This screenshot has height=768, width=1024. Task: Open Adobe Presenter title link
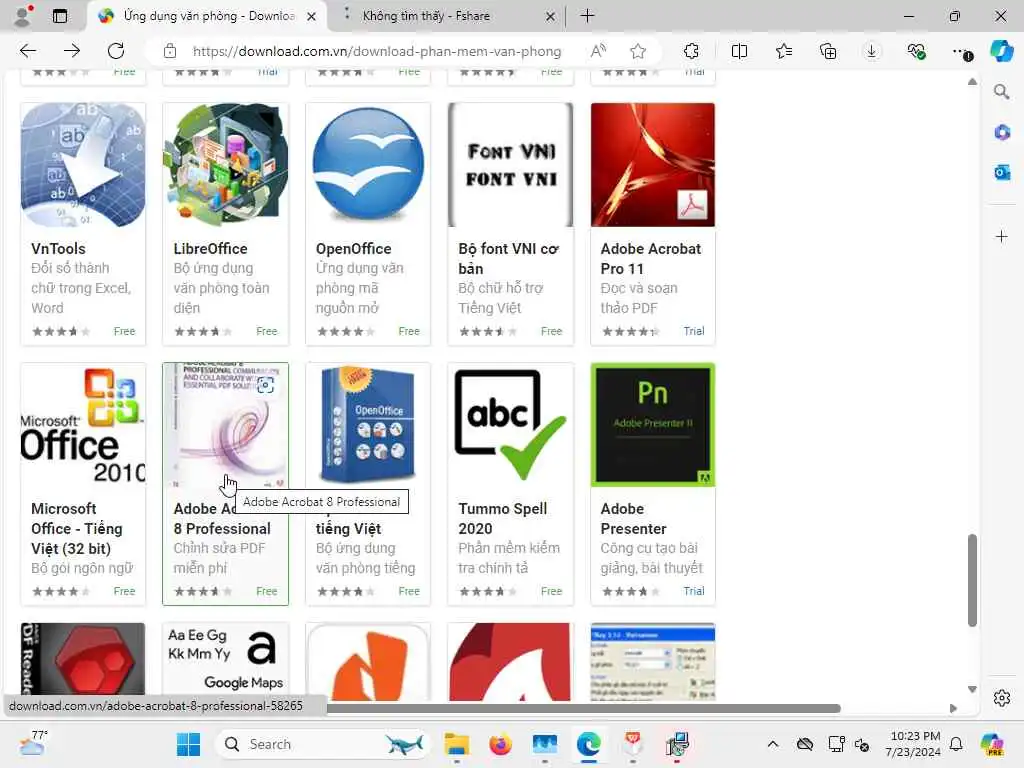(633, 519)
